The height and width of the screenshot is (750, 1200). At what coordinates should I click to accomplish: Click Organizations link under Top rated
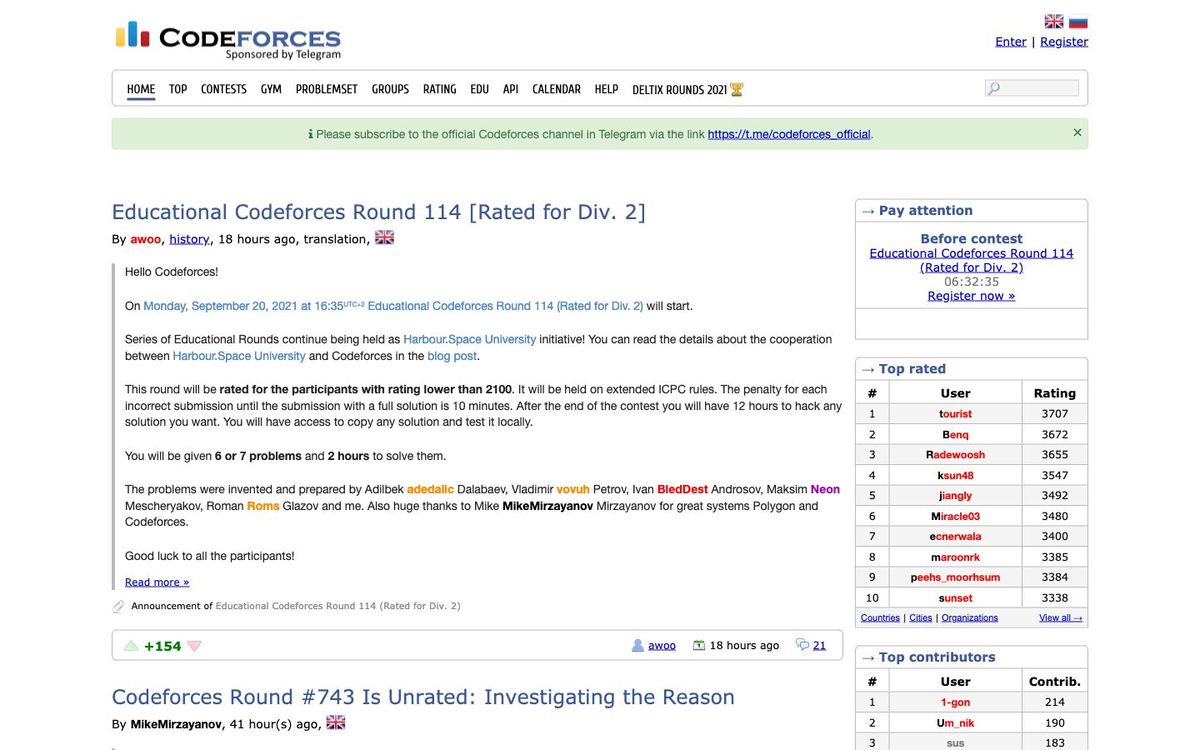coord(970,618)
